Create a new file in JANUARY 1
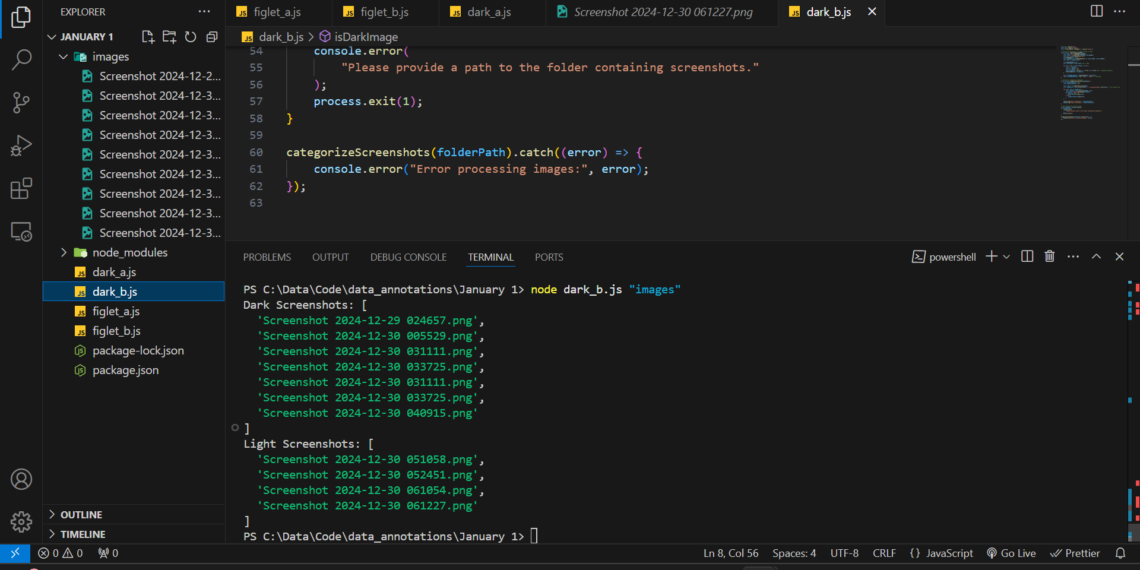Viewport: 1140px width, 570px height. 148,36
